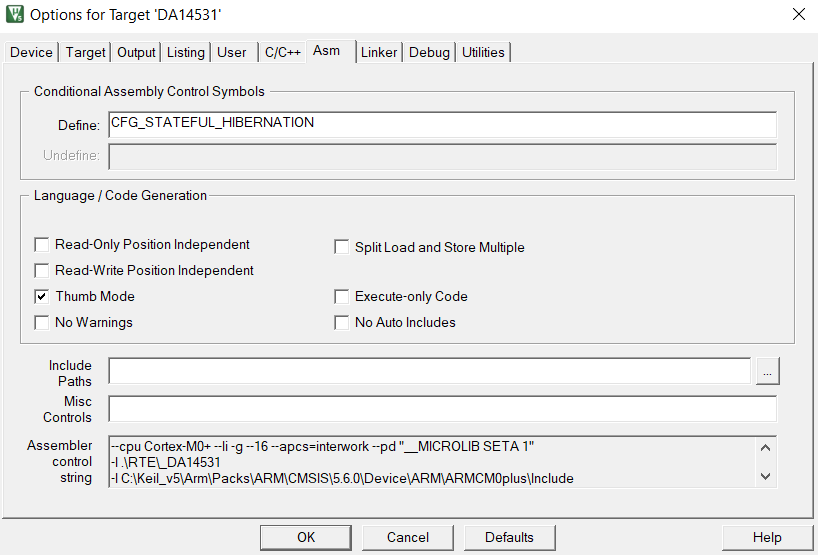Click the Define symbols input field
The width and height of the screenshot is (818, 555).
442,123
